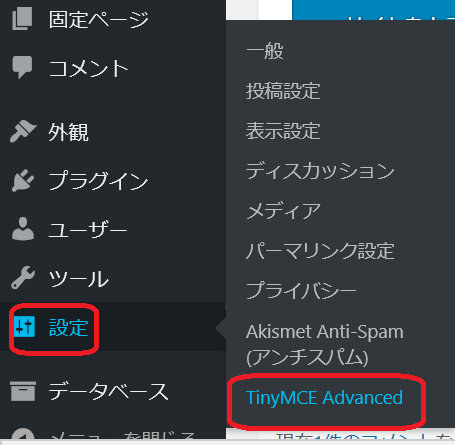Click the ツール wrench icon
Screen dimensions: 455x445
point(23,277)
